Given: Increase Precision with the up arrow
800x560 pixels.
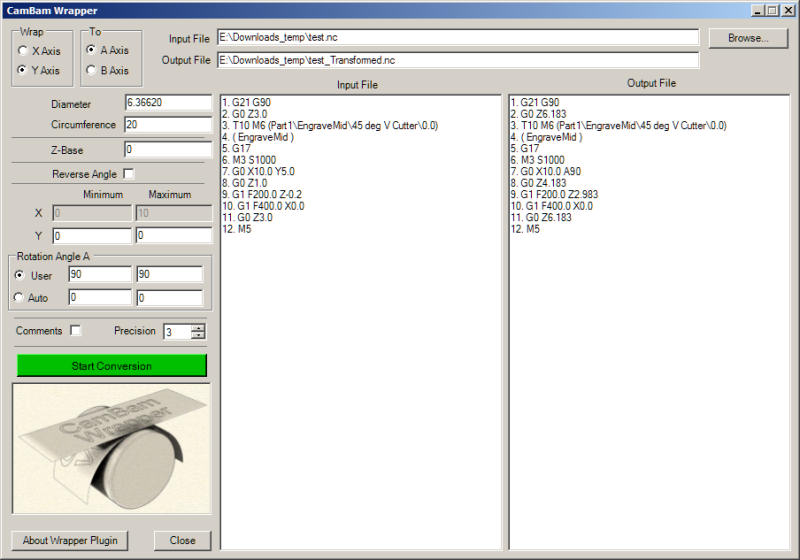Looking at the screenshot, I should pos(198,327).
